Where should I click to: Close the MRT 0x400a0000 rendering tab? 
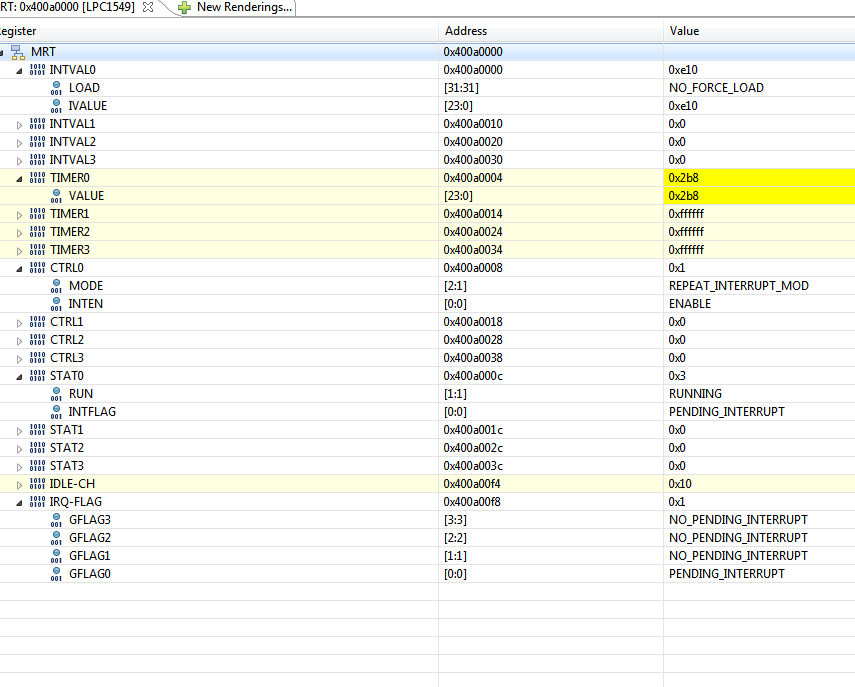tap(148, 7)
